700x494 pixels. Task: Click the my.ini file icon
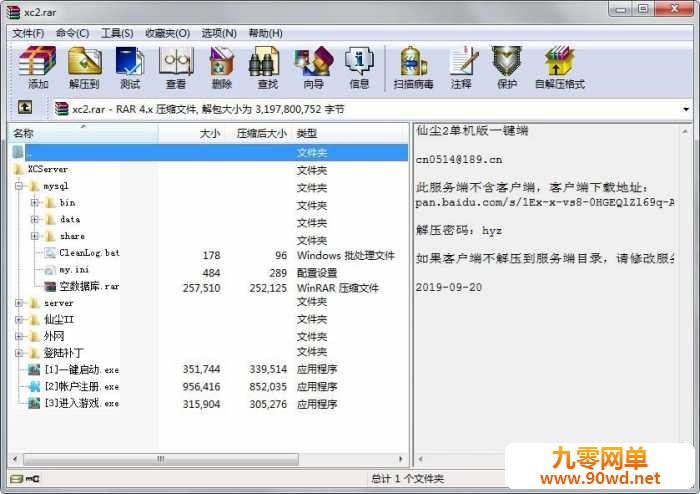tap(50, 270)
